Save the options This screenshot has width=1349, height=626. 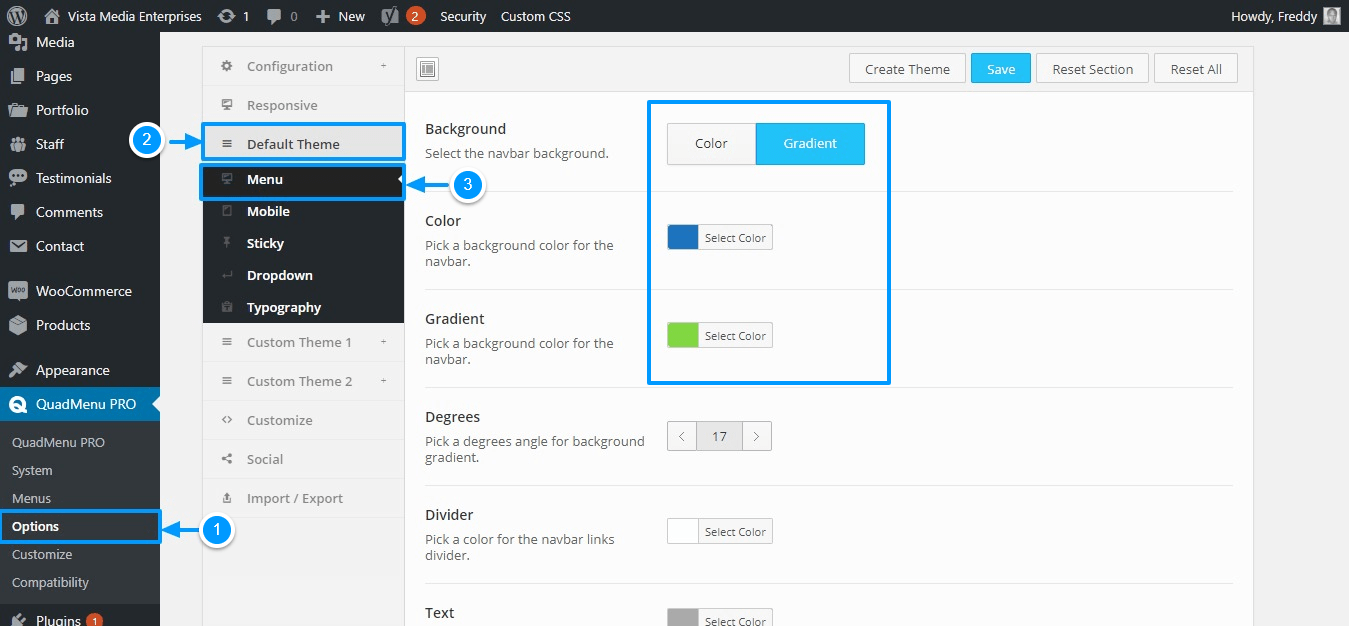(x=1001, y=69)
